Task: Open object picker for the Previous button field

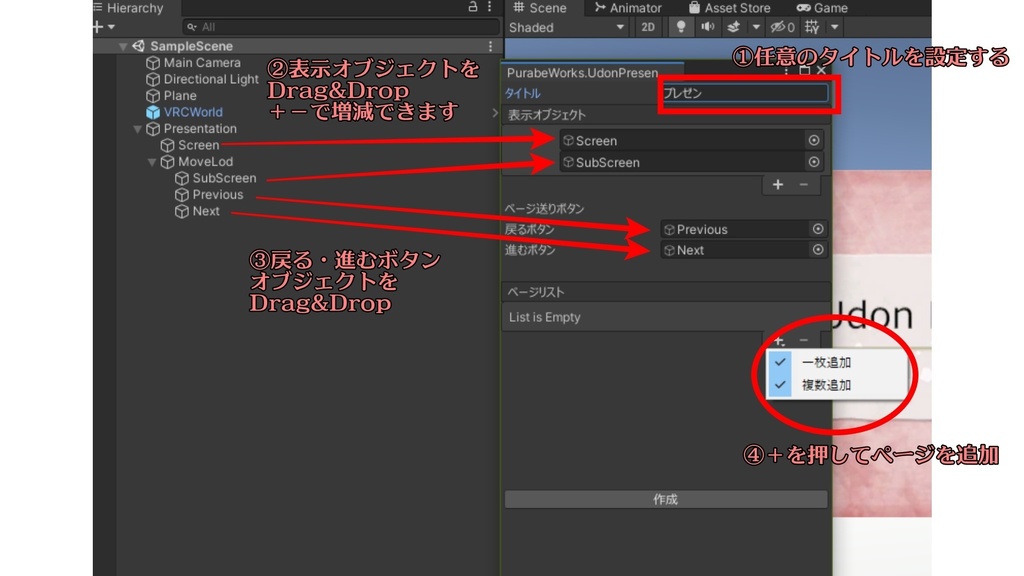Action: tap(818, 229)
